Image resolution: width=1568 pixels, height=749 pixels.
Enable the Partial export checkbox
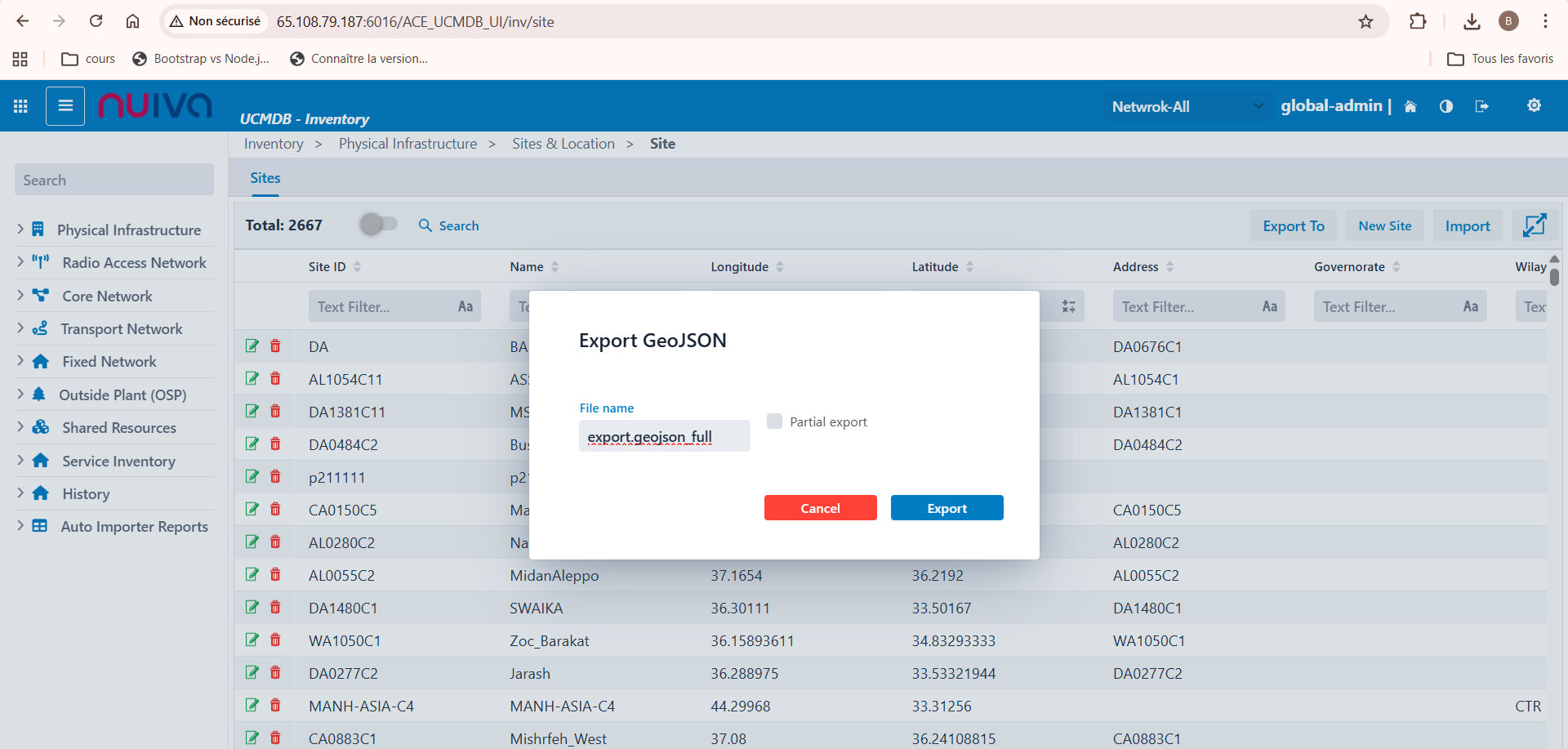coord(774,421)
